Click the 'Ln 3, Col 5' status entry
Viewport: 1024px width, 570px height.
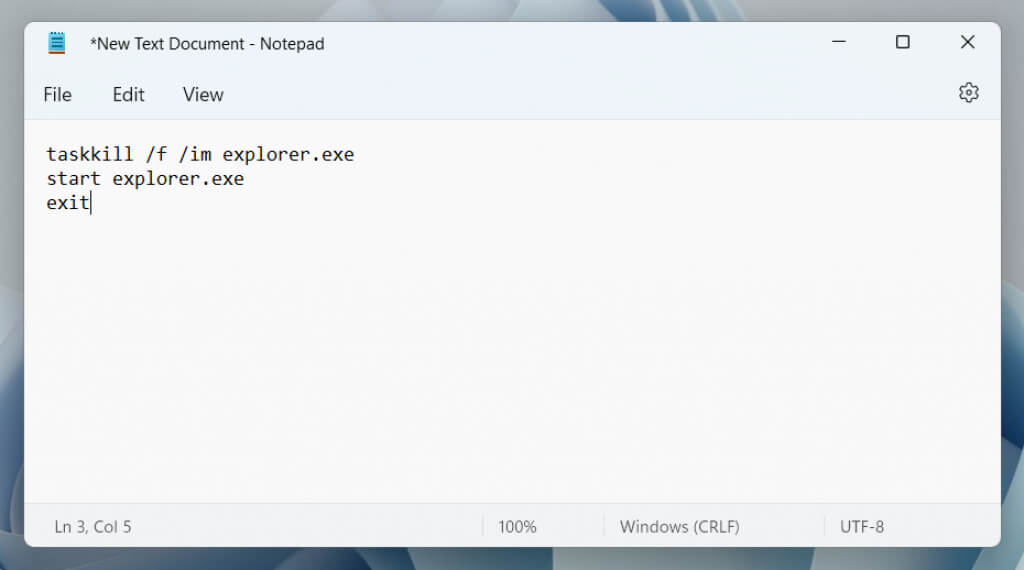click(x=93, y=527)
